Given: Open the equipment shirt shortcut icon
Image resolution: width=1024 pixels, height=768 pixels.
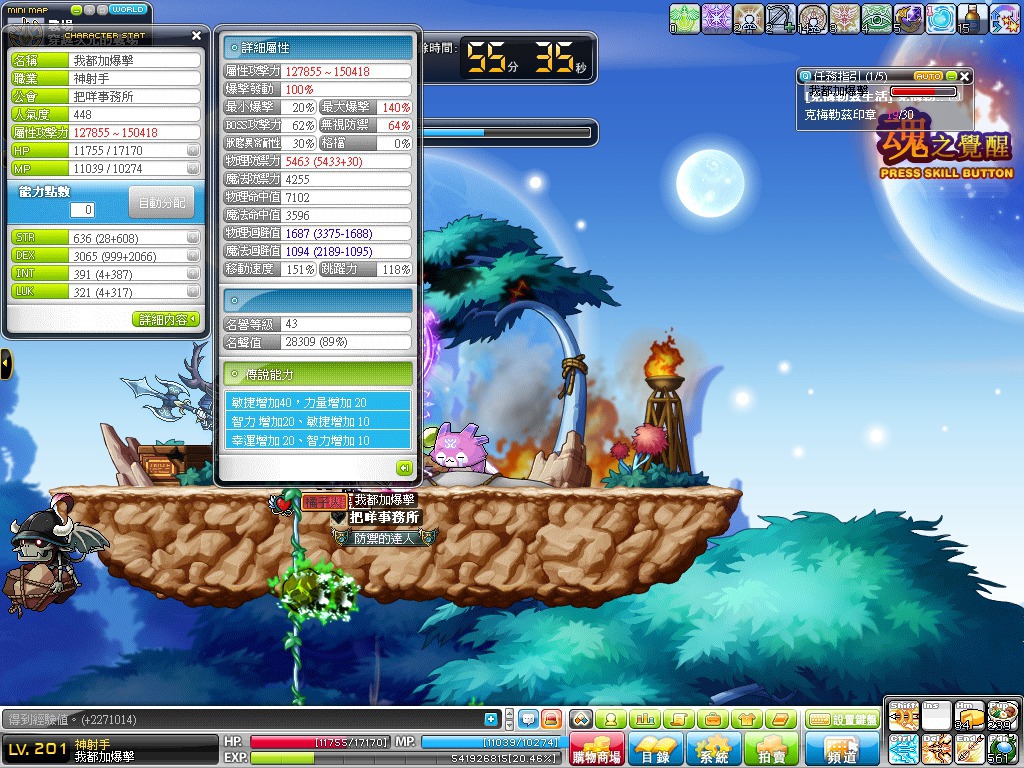Looking at the screenshot, I should (x=747, y=719).
